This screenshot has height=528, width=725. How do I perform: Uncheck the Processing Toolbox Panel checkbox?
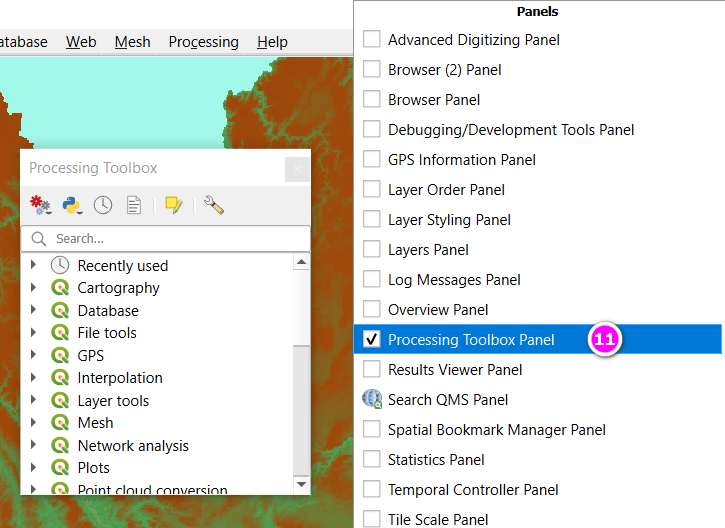coord(372,339)
